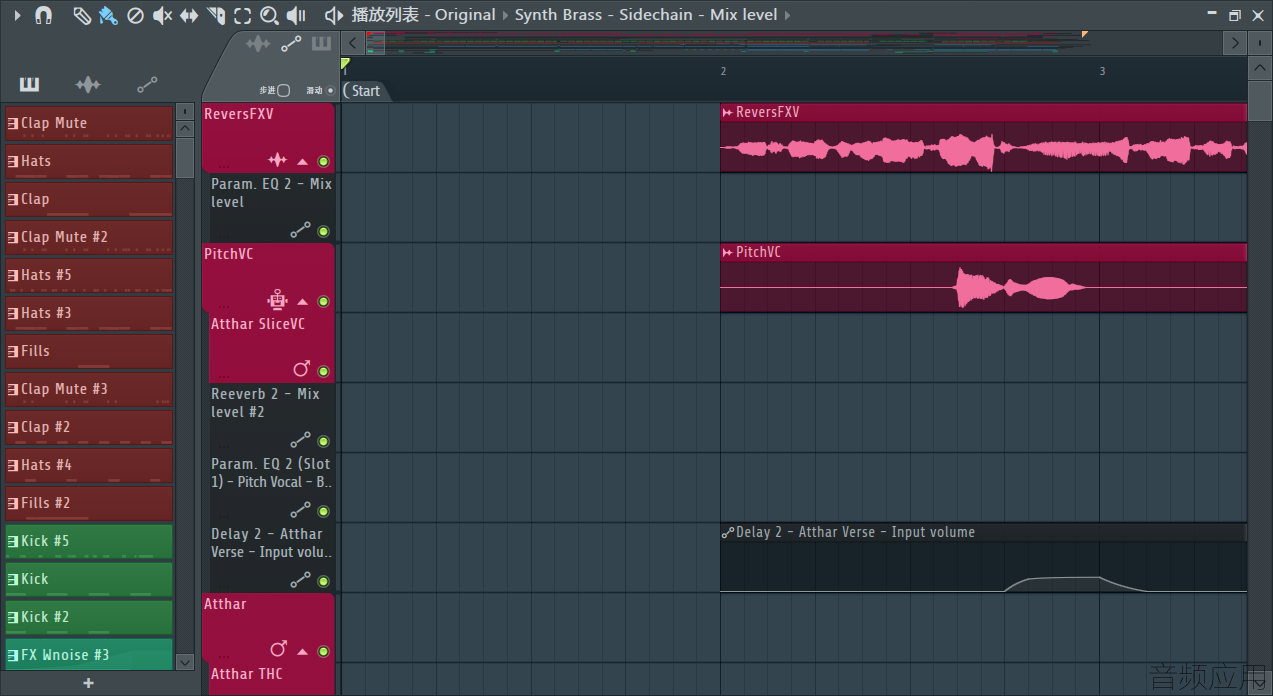
Task: Click the Start timeline marker
Action: point(364,91)
